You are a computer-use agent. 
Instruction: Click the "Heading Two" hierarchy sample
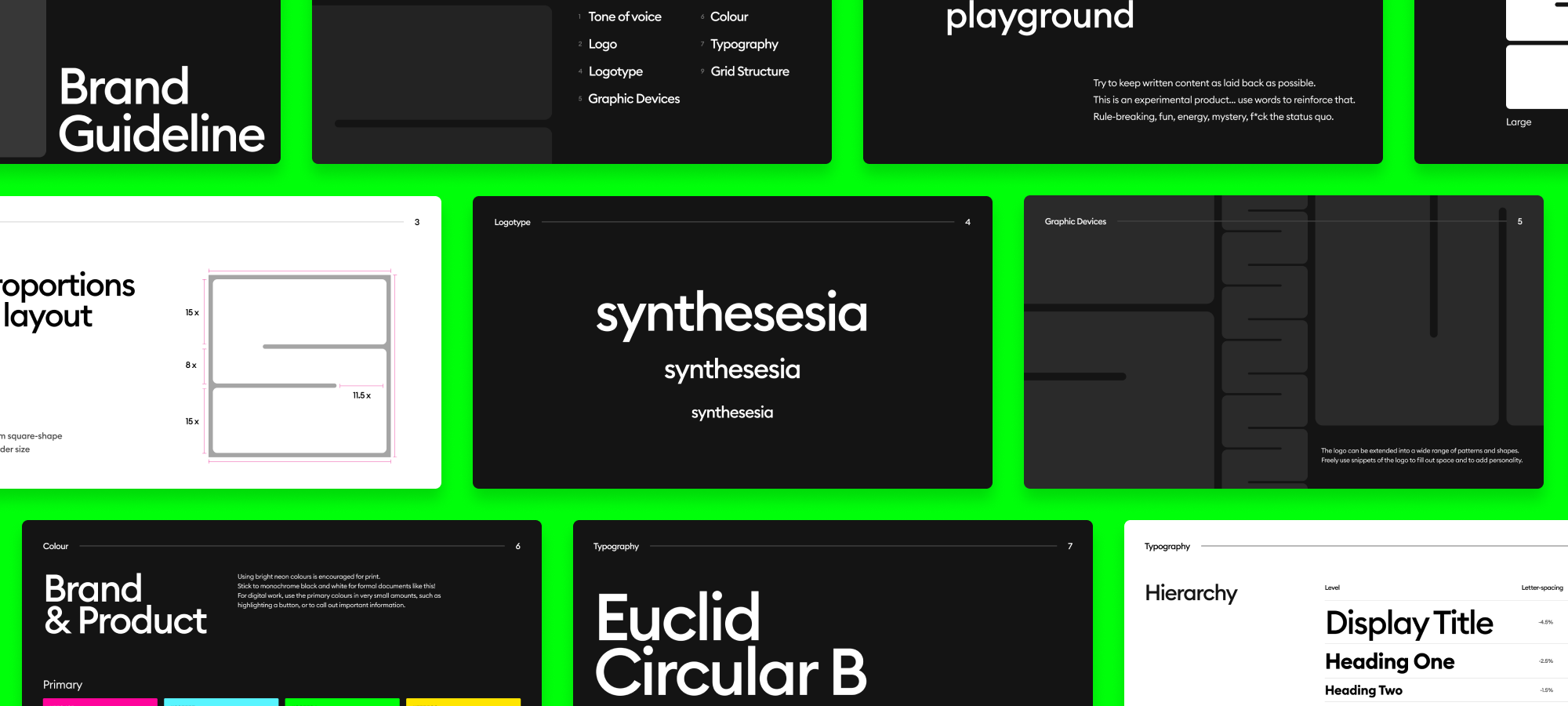tap(1363, 690)
